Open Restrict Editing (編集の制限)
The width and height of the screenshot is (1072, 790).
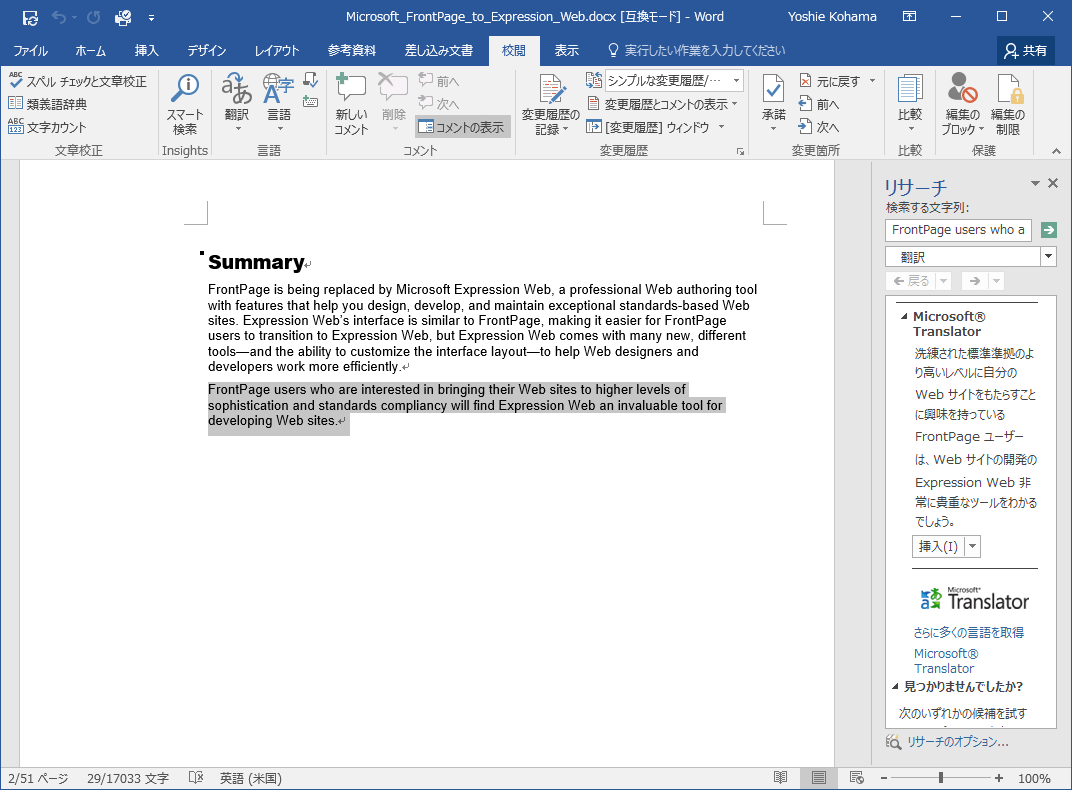(x=1008, y=105)
